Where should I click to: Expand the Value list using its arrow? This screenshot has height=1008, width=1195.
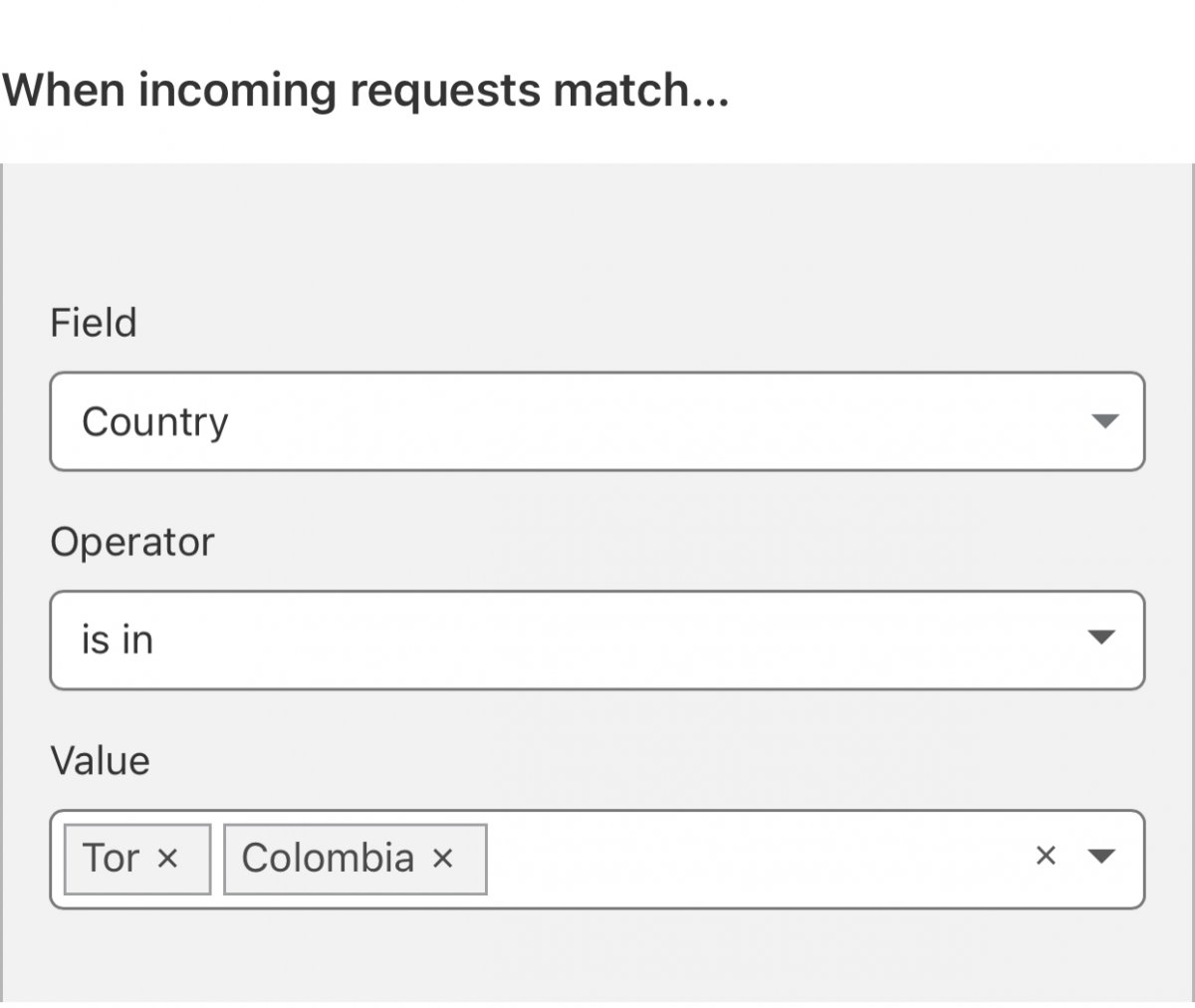[1100, 856]
